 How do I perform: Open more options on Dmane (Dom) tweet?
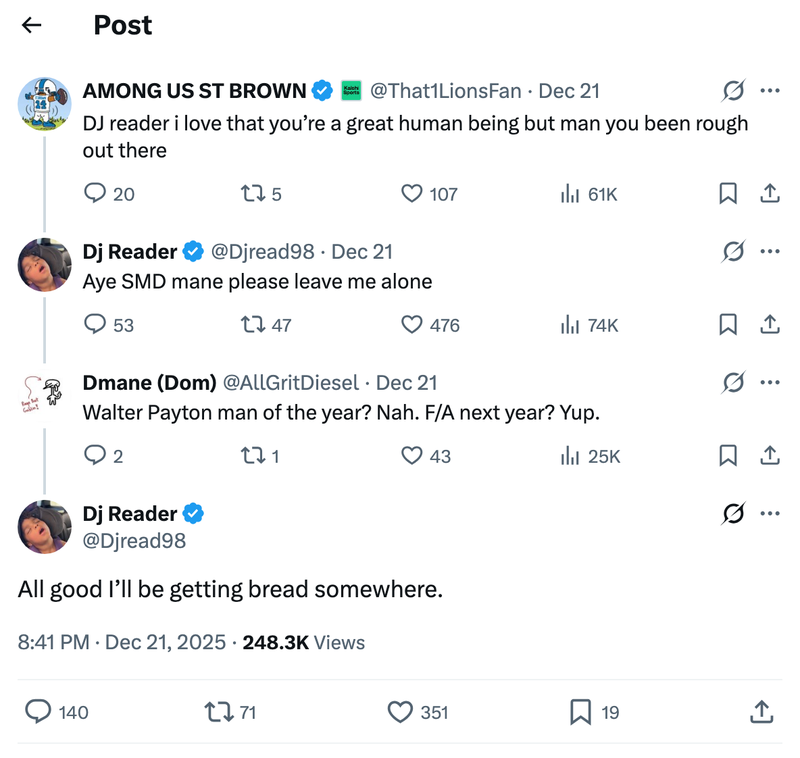click(769, 383)
